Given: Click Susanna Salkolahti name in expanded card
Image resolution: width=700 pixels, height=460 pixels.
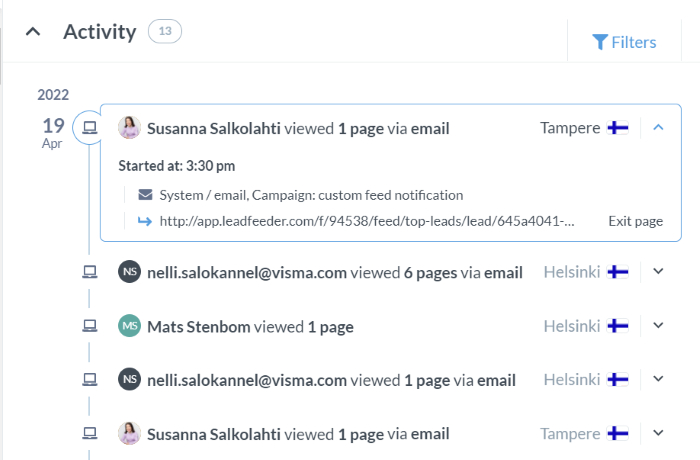Looking at the screenshot, I should pos(214,129).
